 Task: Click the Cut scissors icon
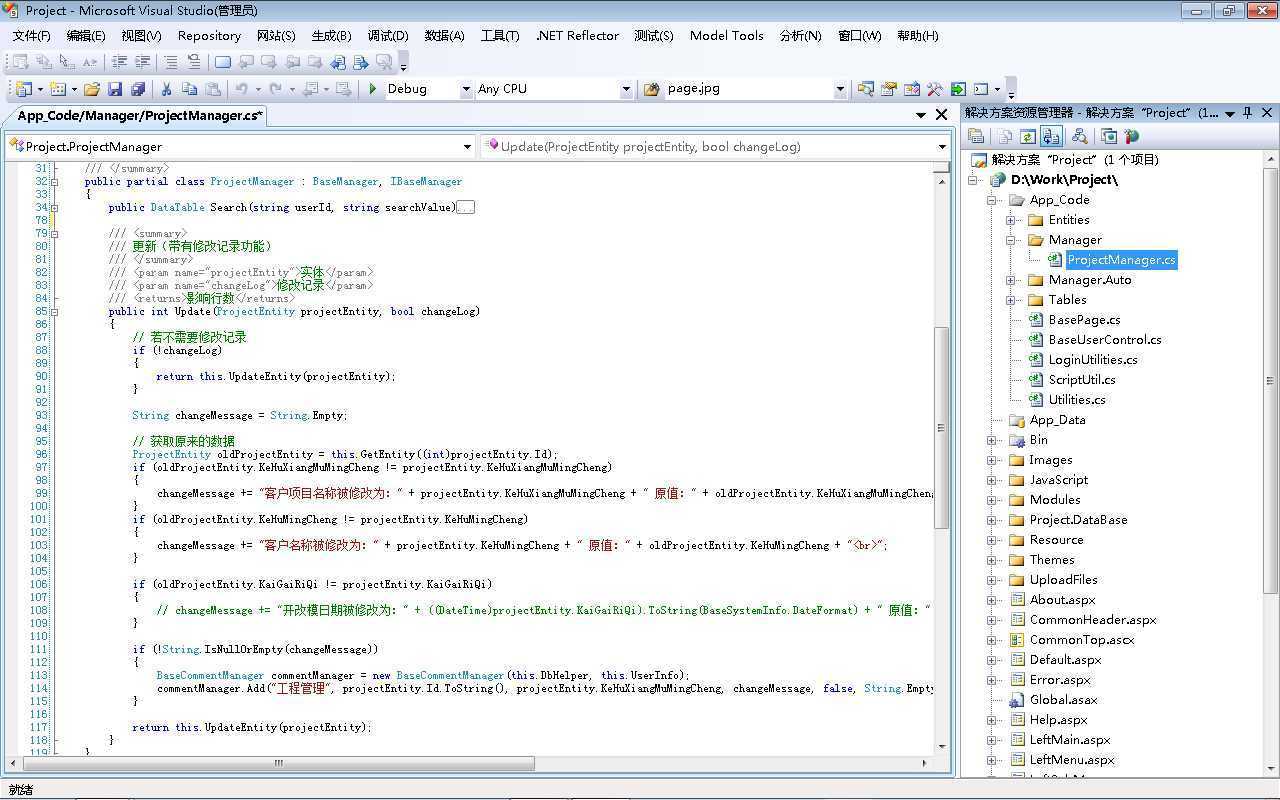166,89
